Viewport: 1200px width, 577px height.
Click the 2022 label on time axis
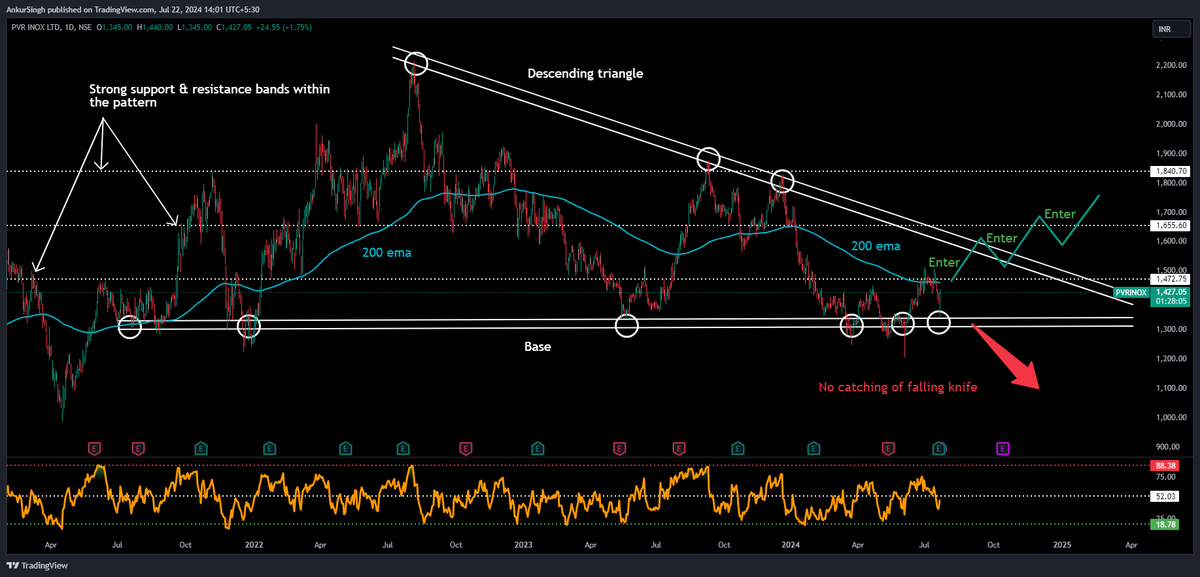click(254, 545)
